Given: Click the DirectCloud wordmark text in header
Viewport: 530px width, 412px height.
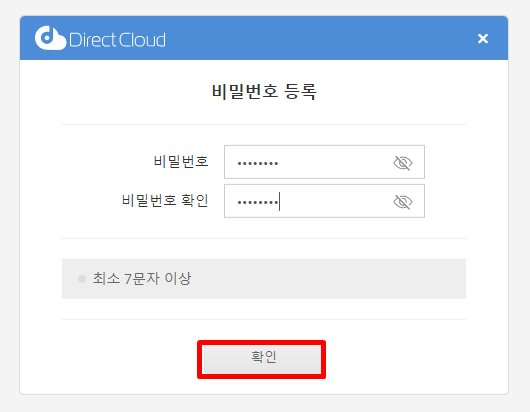Looking at the screenshot, I should tap(117, 40).
